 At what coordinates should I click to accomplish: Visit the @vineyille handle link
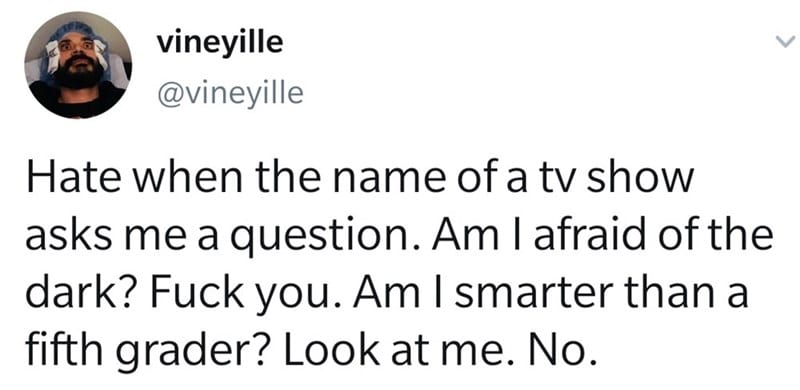coord(230,93)
